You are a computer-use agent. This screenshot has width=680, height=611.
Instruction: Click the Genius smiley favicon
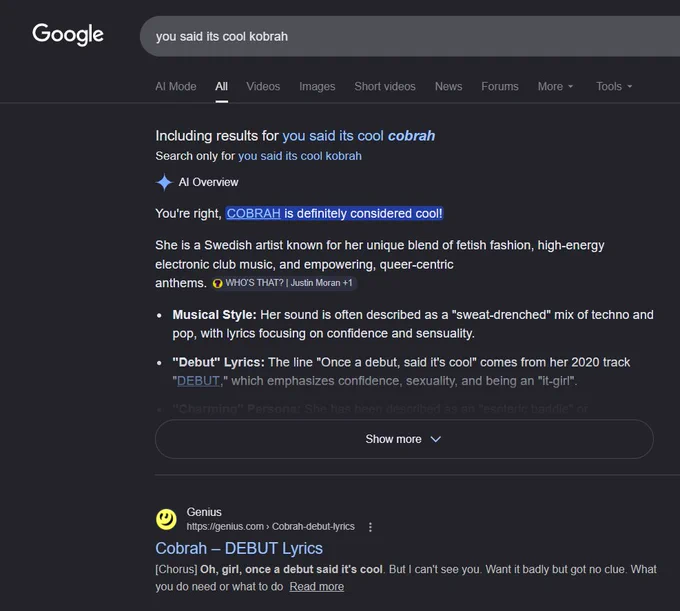click(x=166, y=519)
